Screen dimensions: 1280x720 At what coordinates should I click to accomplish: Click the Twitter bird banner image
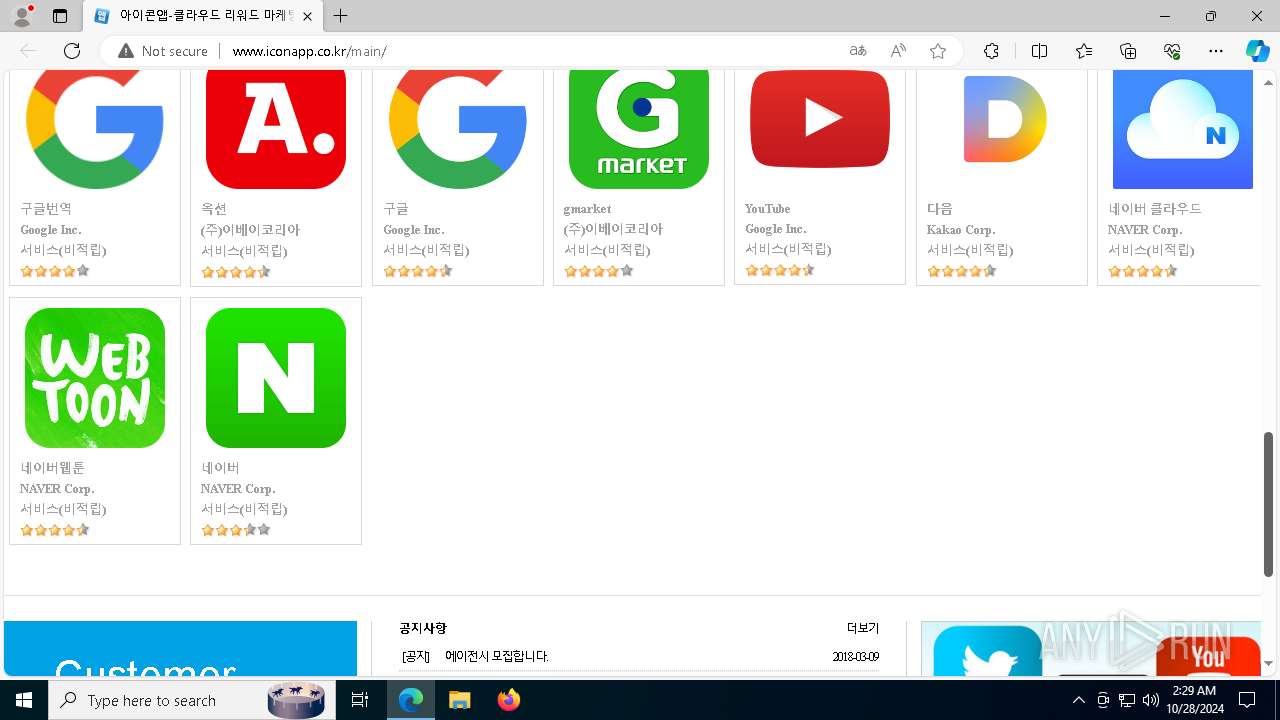point(988,650)
